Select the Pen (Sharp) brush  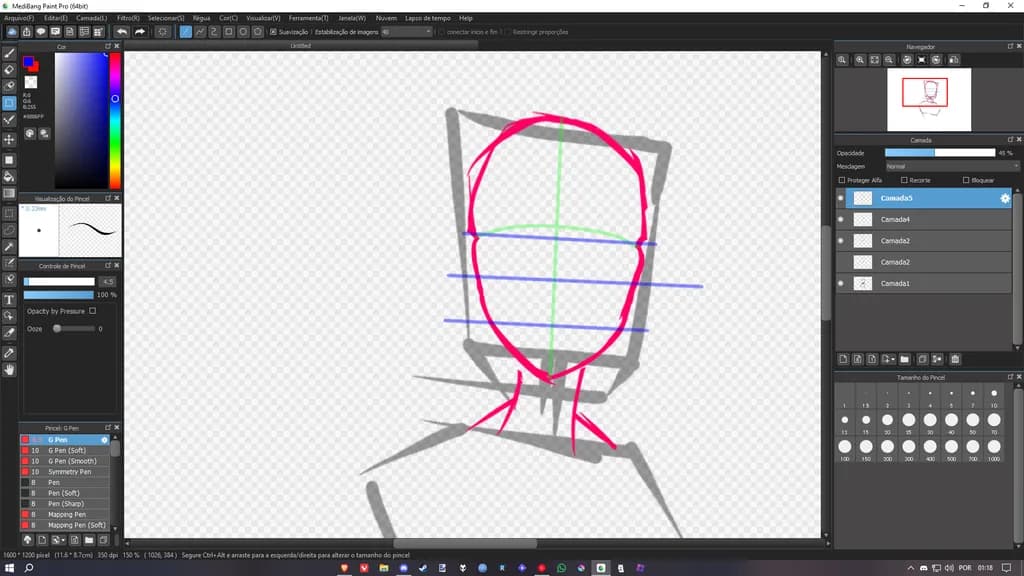[65, 504]
